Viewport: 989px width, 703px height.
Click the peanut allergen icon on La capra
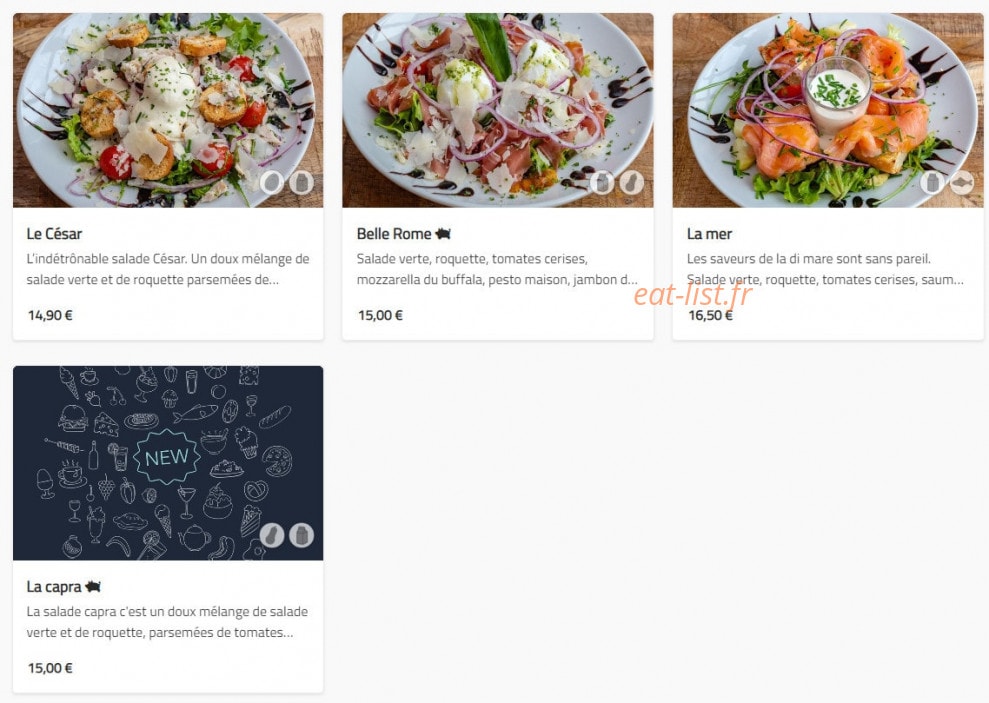(x=272, y=535)
